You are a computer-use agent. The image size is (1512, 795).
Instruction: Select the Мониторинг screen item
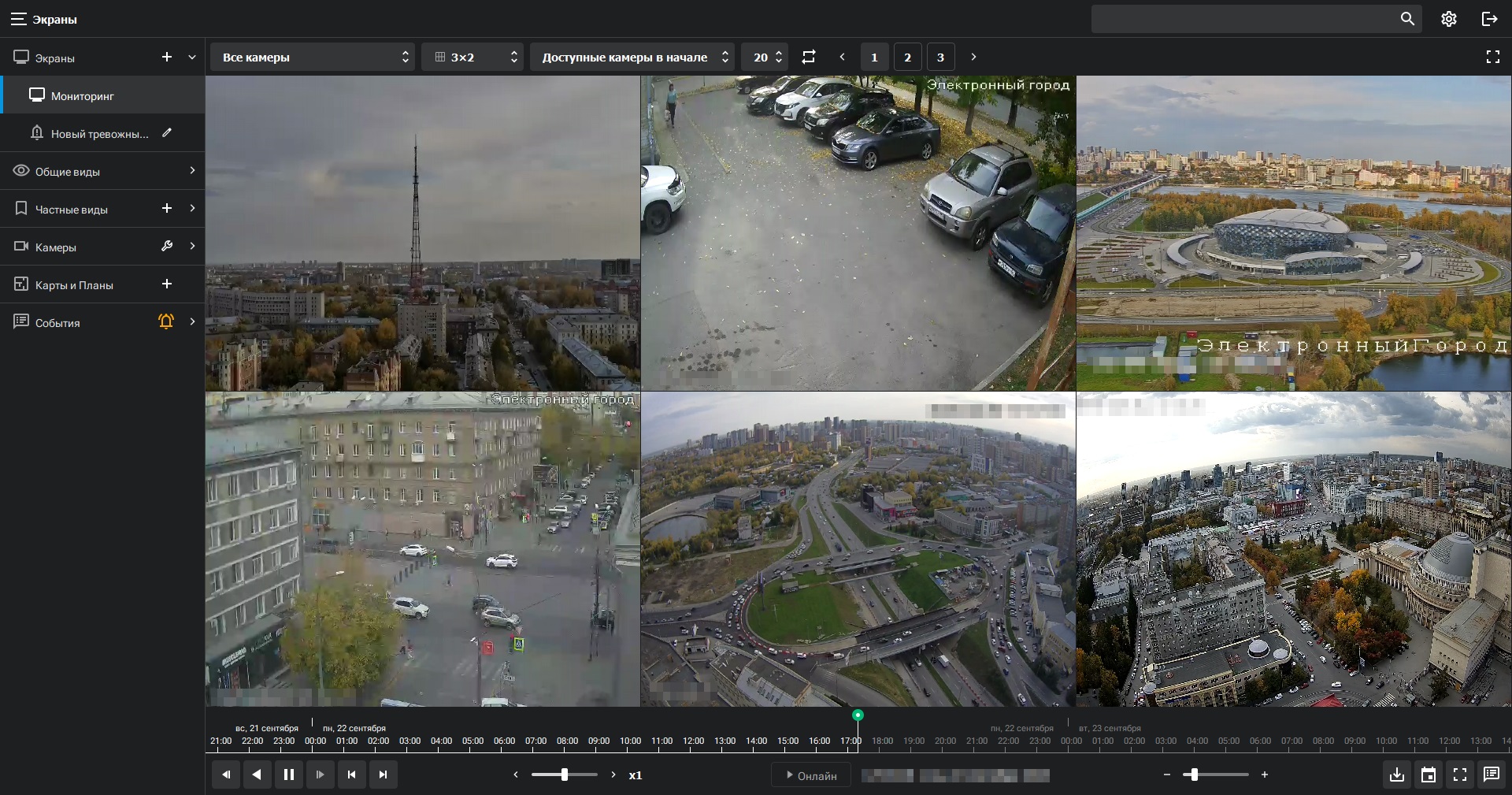[x=83, y=95]
